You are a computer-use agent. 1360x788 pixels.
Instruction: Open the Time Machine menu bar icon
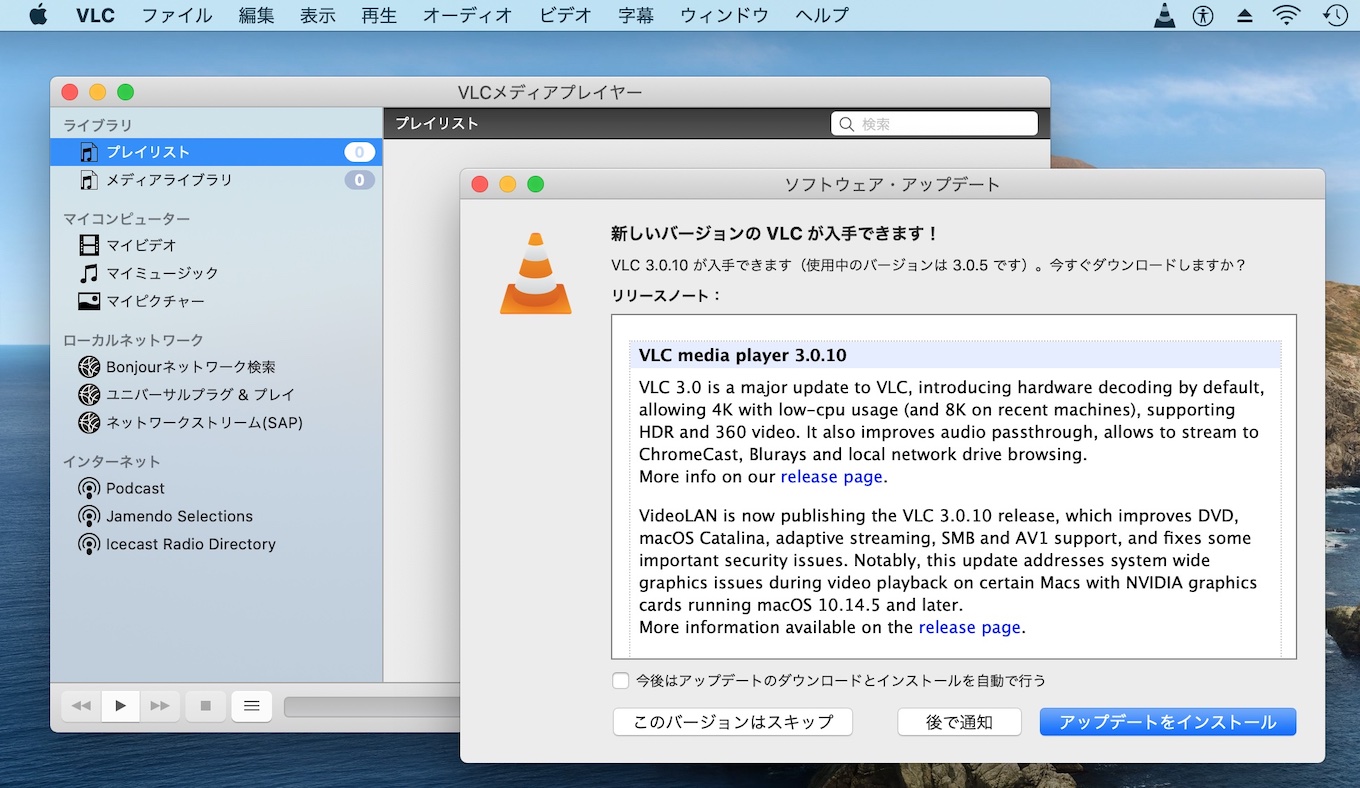click(1335, 15)
